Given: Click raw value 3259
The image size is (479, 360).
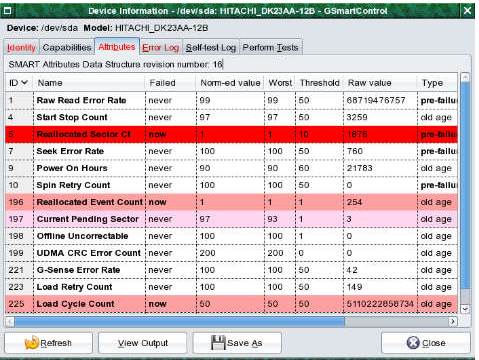Looking at the screenshot, I should pyautogui.click(x=357, y=117).
